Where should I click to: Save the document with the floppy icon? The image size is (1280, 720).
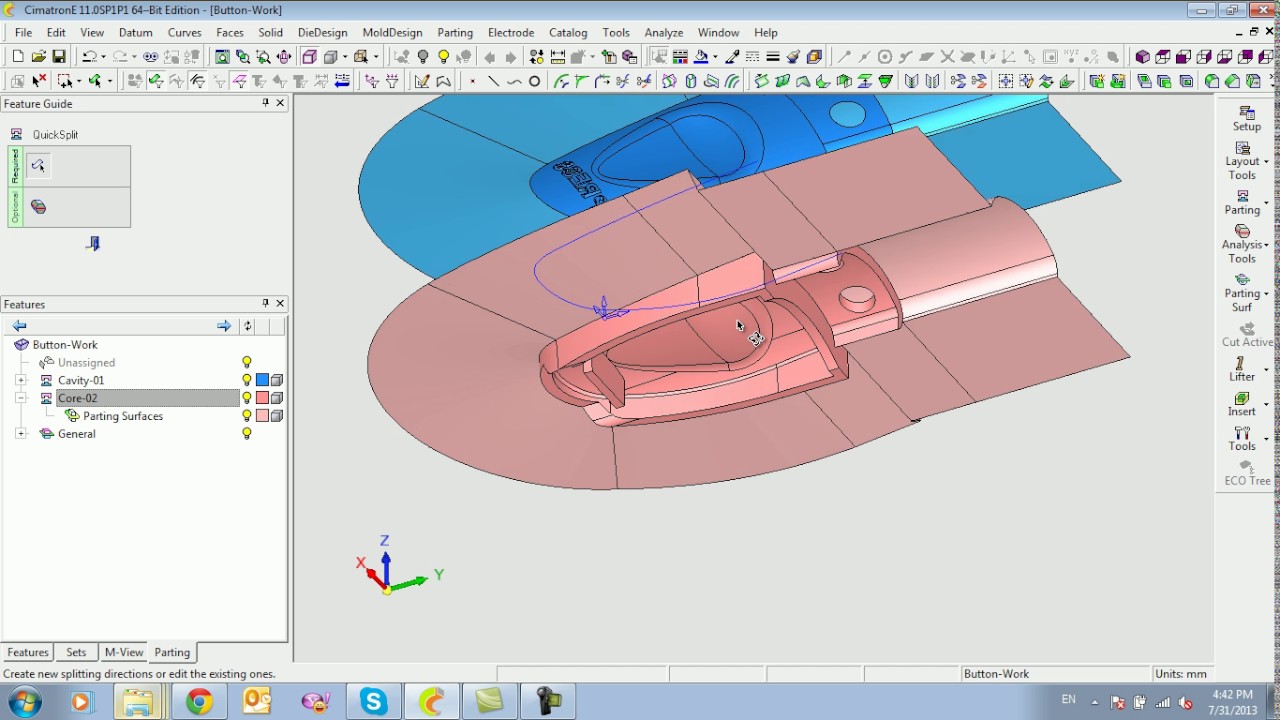pyautogui.click(x=59, y=57)
